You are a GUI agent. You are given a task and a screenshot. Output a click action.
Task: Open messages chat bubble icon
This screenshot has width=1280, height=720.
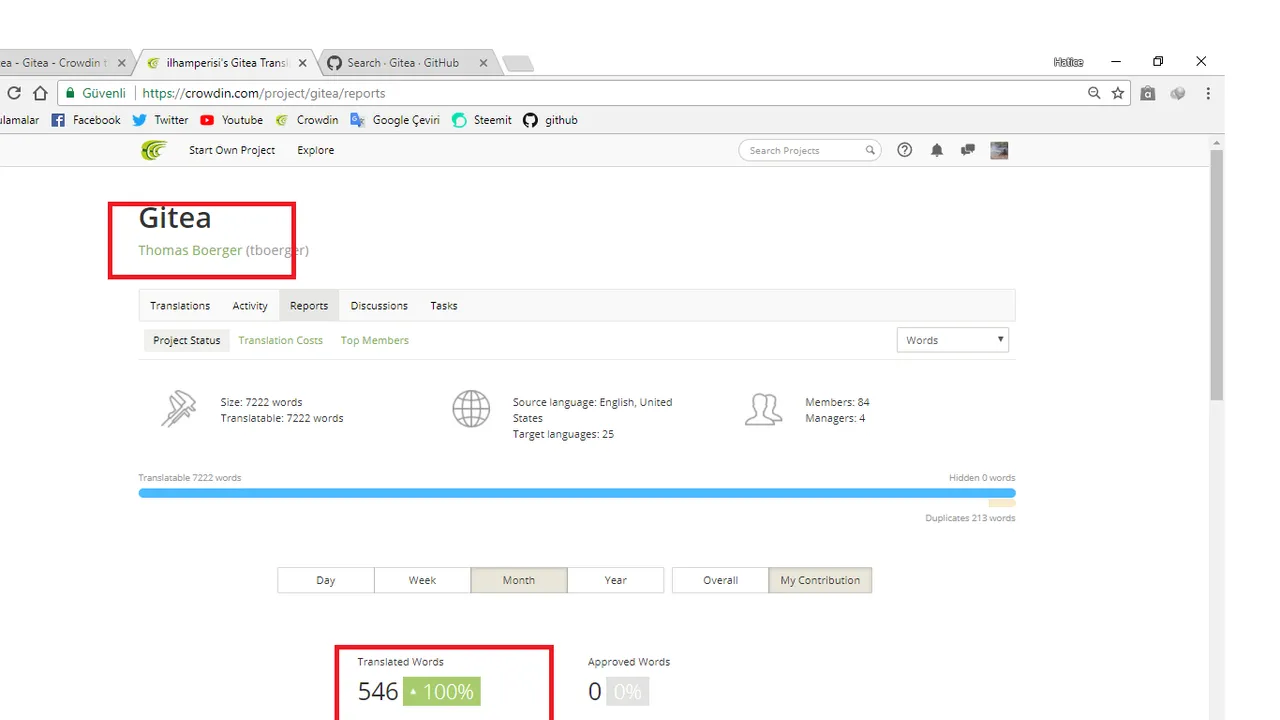click(967, 150)
